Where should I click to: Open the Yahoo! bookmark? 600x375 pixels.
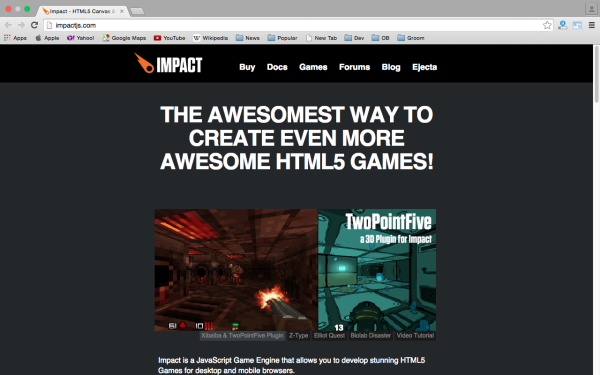pyautogui.click(x=80, y=38)
